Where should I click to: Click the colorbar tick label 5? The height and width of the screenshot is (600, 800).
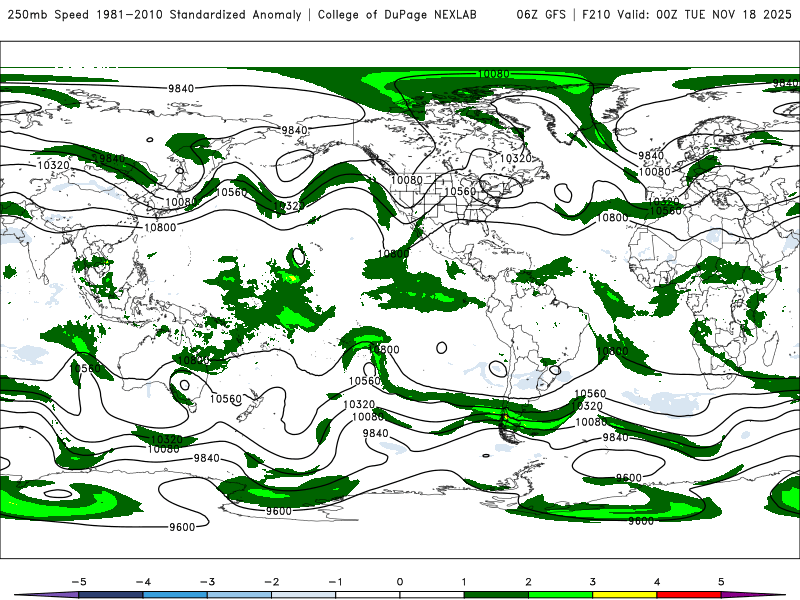click(x=721, y=582)
